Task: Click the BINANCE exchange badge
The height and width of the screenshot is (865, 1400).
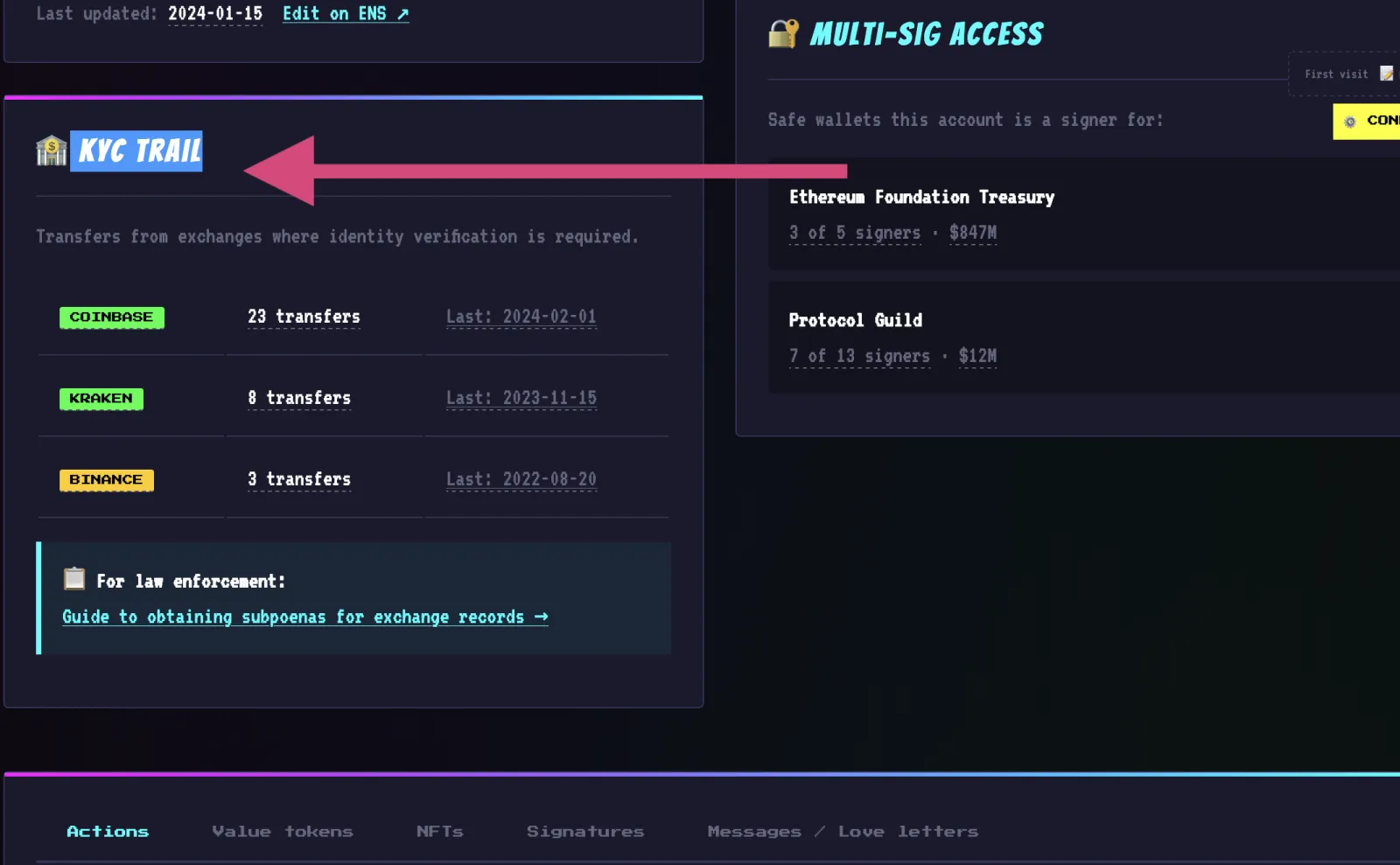Action: point(107,480)
